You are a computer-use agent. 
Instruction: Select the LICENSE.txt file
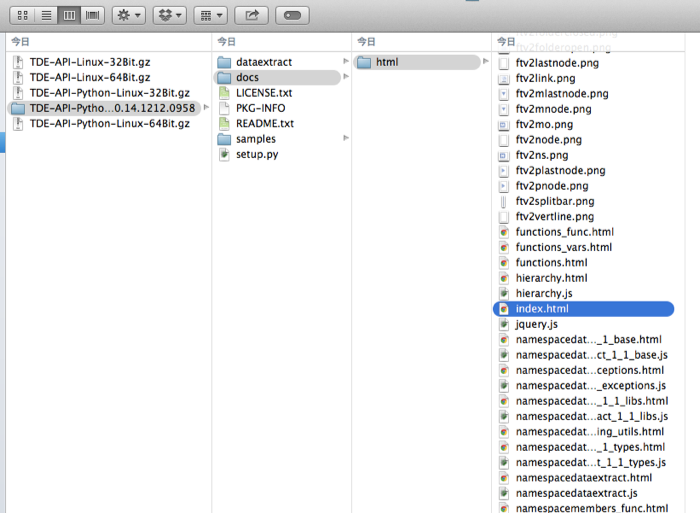[263, 93]
